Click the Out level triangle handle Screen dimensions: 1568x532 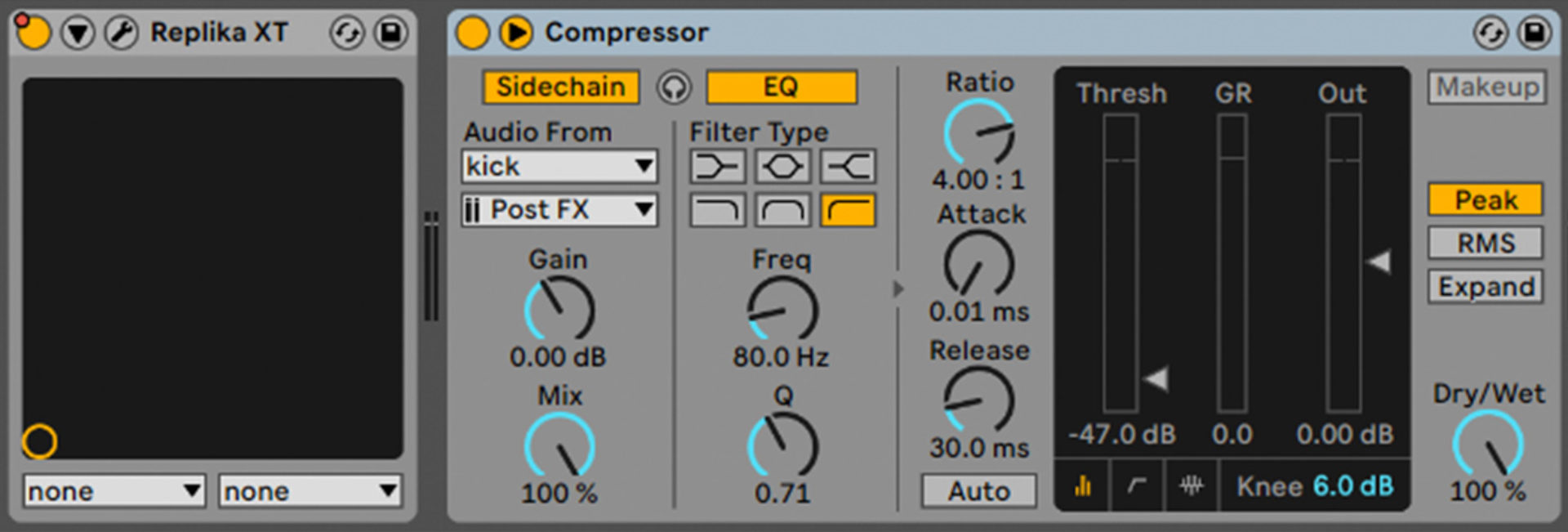pos(1379,262)
